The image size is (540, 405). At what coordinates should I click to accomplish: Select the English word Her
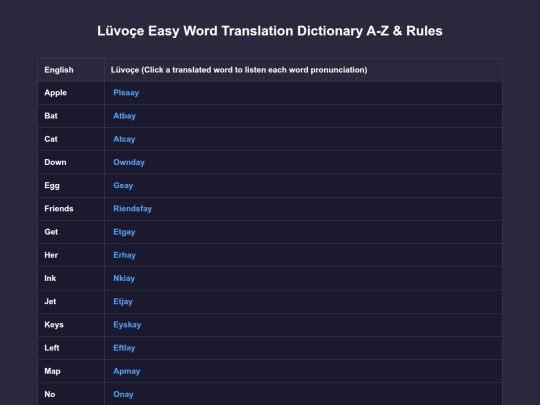coord(51,255)
